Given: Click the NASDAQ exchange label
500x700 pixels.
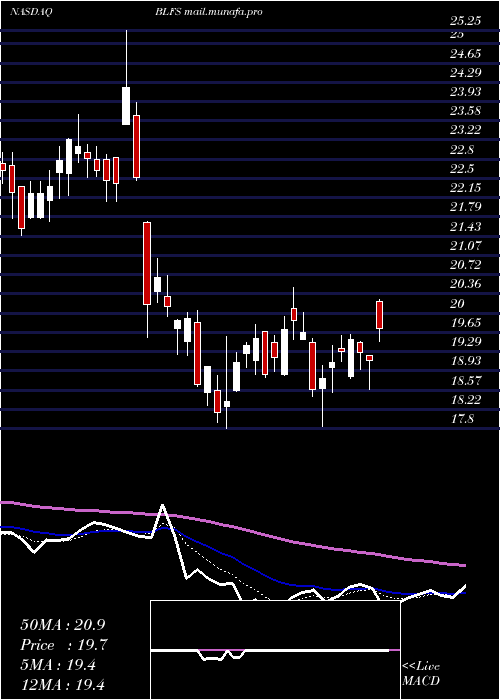Looking at the screenshot, I should [x=32, y=12].
